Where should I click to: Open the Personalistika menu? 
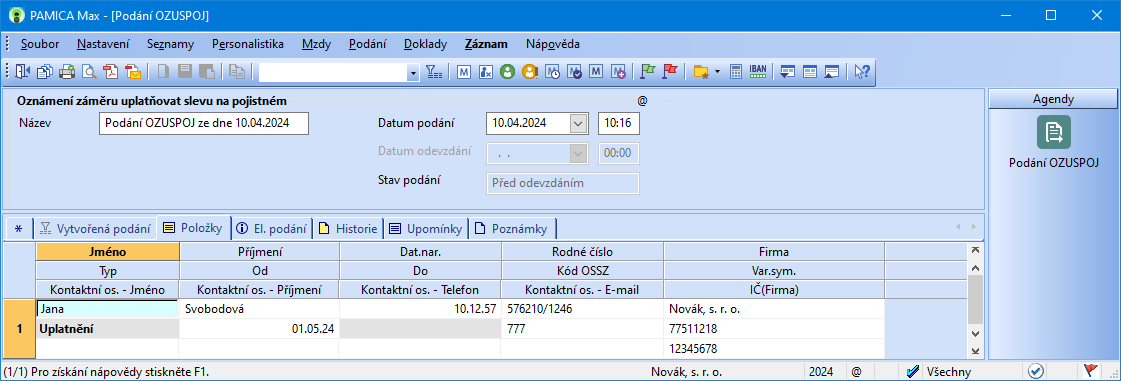[x=247, y=44]
